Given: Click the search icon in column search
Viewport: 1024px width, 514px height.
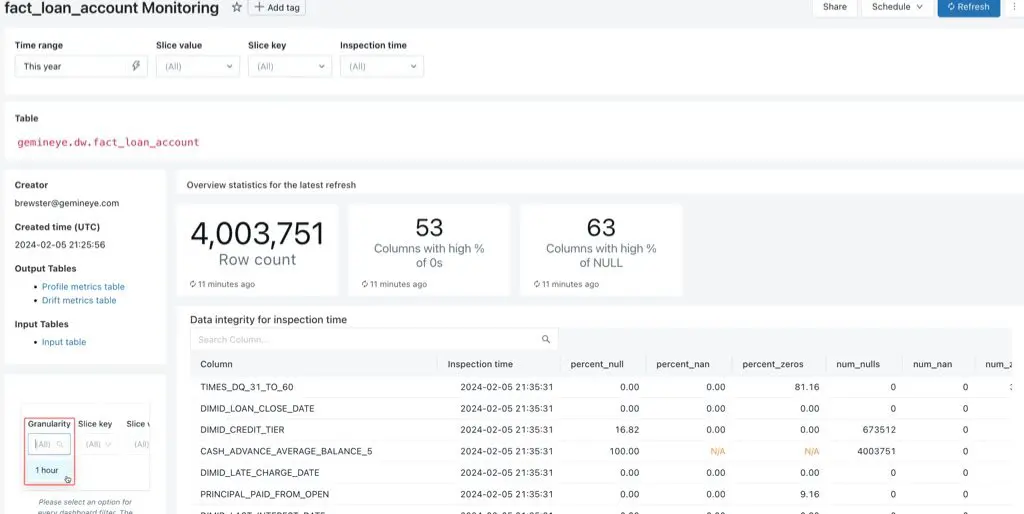Looking at the screenshot, I should 546,340.
